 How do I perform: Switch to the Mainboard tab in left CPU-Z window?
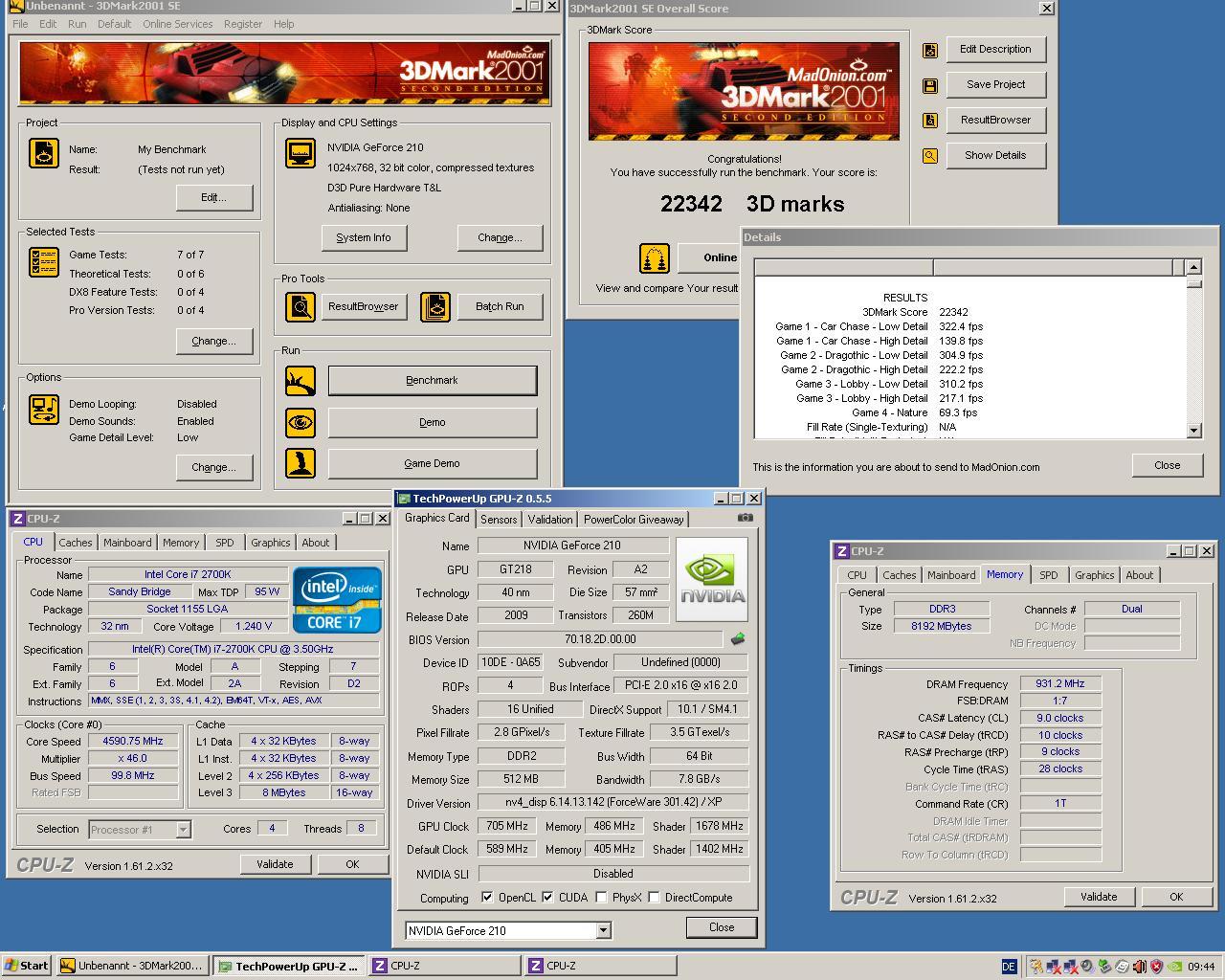(127, 543)
